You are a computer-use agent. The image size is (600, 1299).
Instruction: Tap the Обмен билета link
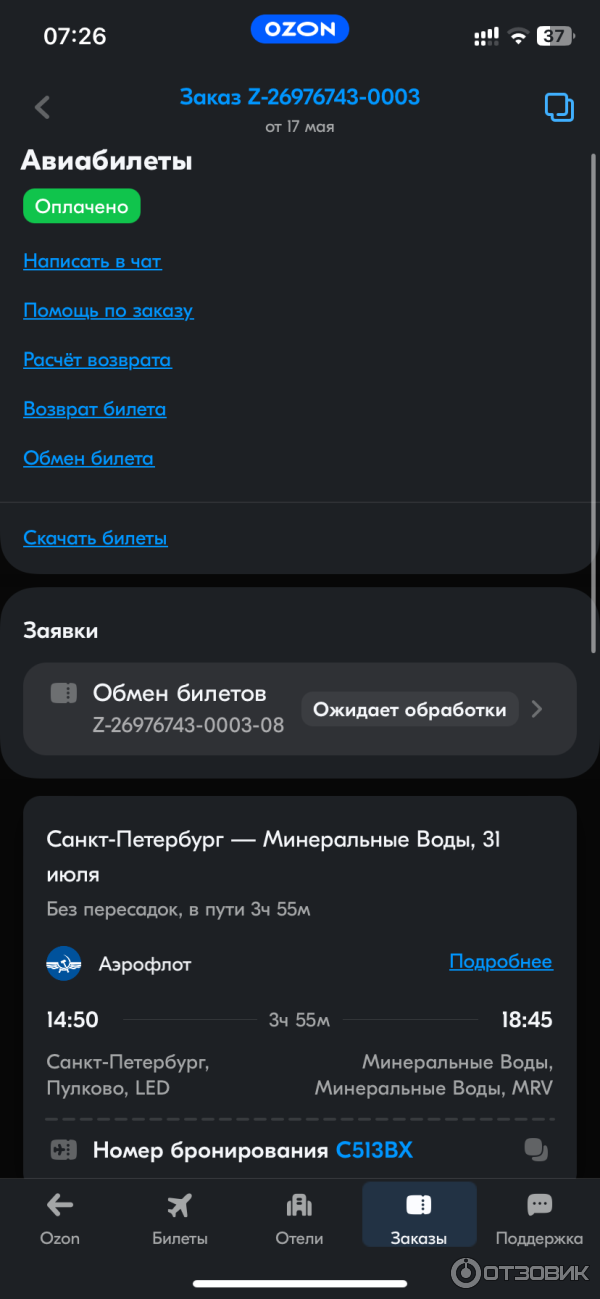[x=89, y=459]
